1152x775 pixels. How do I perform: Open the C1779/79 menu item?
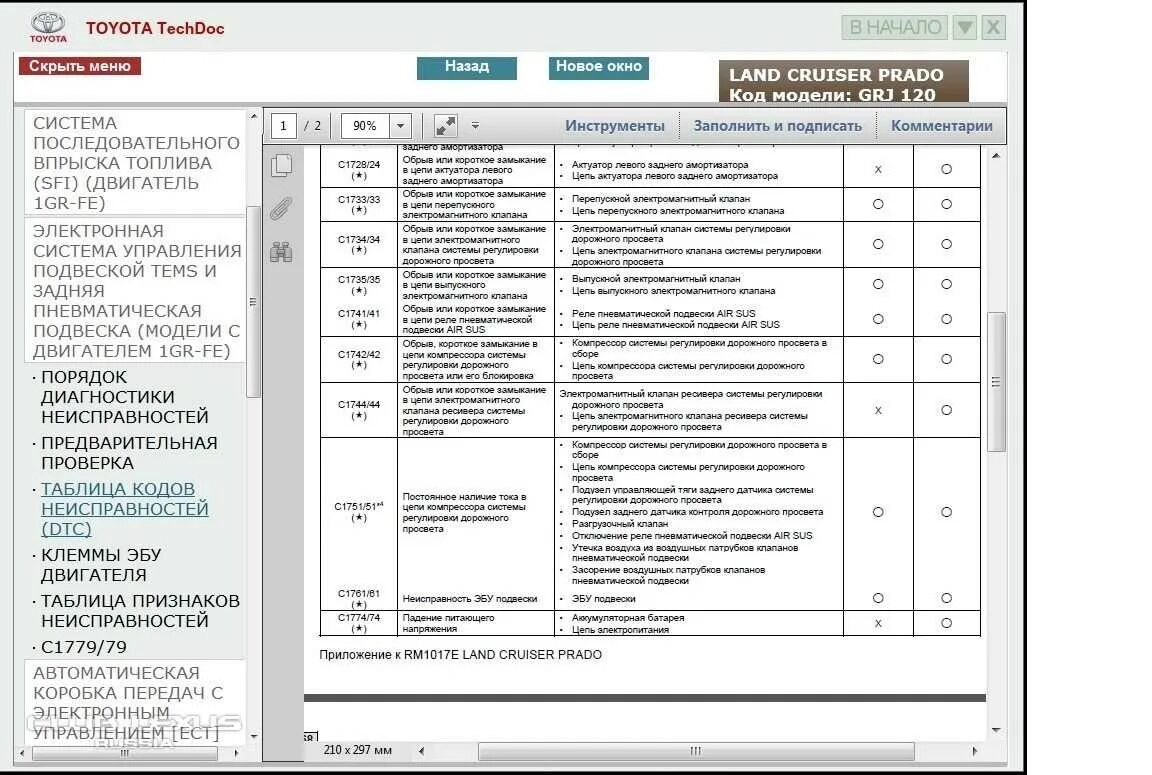click(x=84, y=647)
